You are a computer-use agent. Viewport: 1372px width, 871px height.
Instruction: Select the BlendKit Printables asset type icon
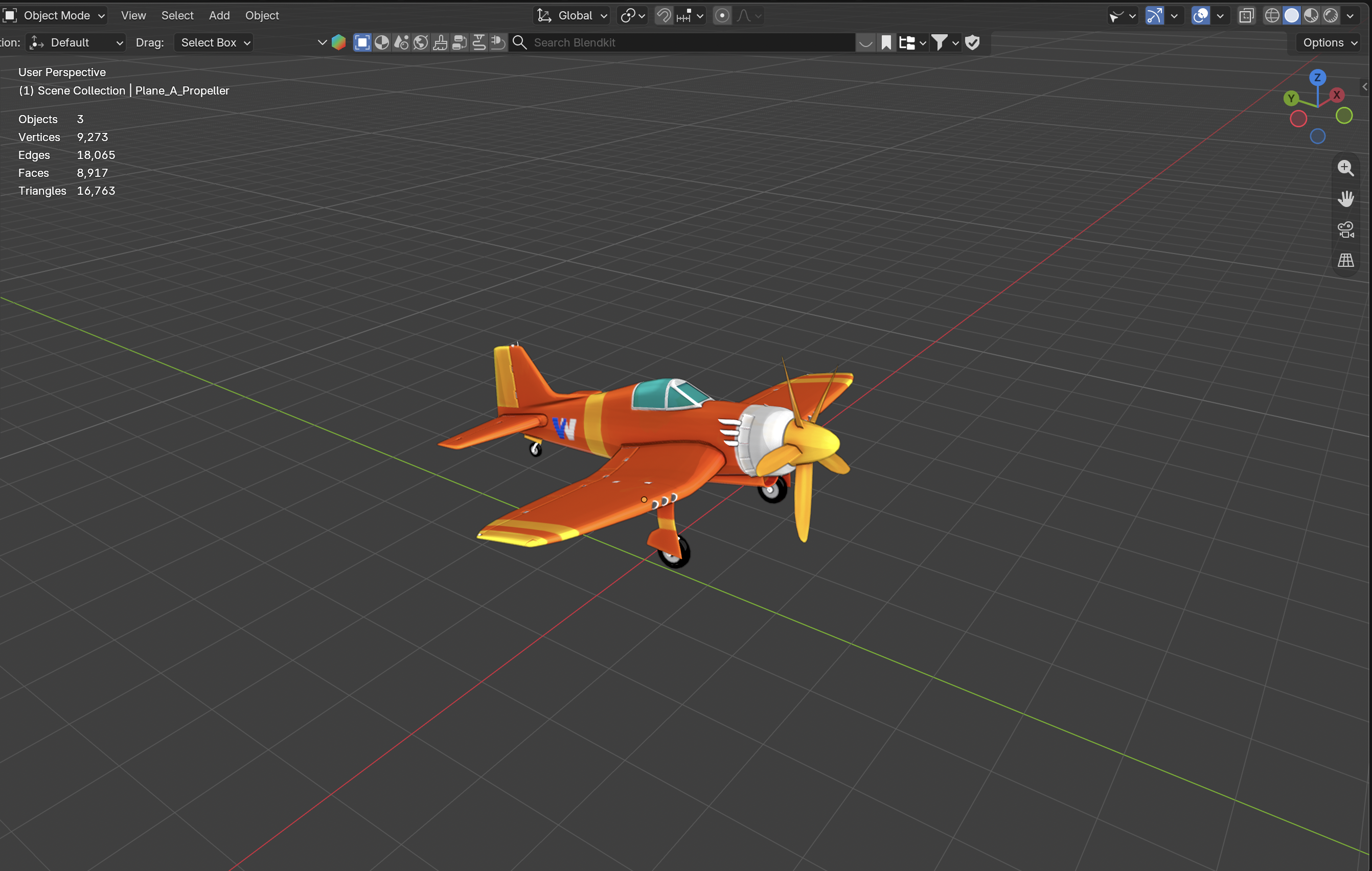click(478, 42)
